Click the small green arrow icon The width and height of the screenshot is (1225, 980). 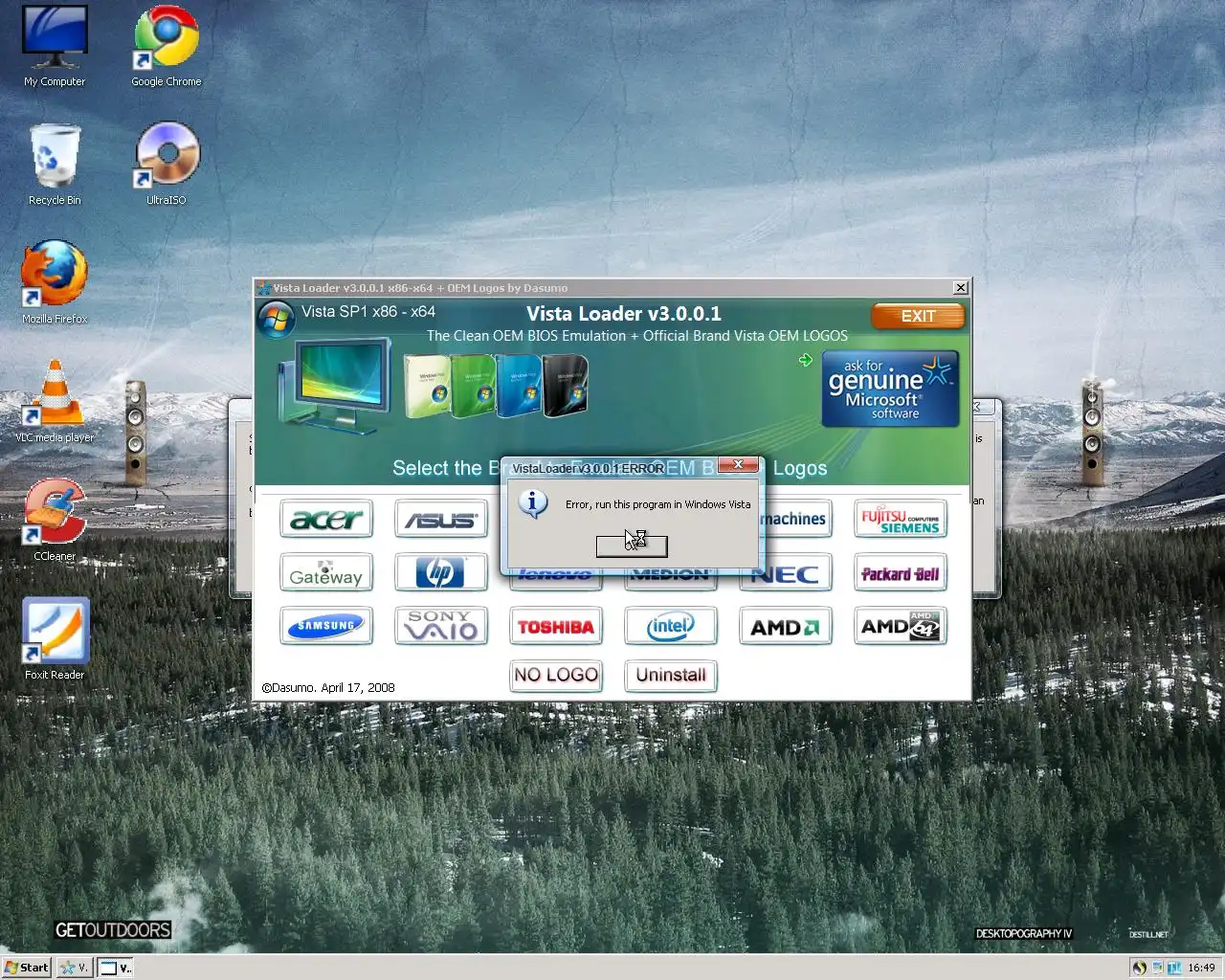point(805,360)
